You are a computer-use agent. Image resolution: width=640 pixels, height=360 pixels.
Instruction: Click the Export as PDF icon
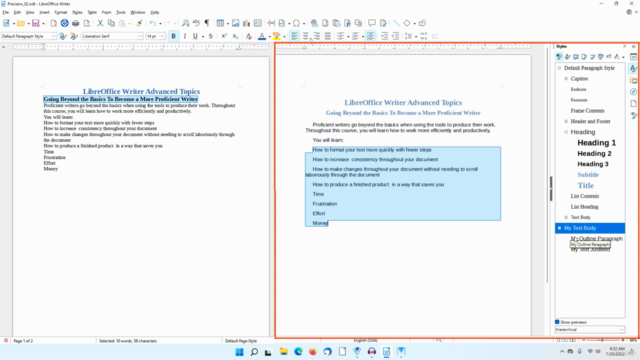53,23
